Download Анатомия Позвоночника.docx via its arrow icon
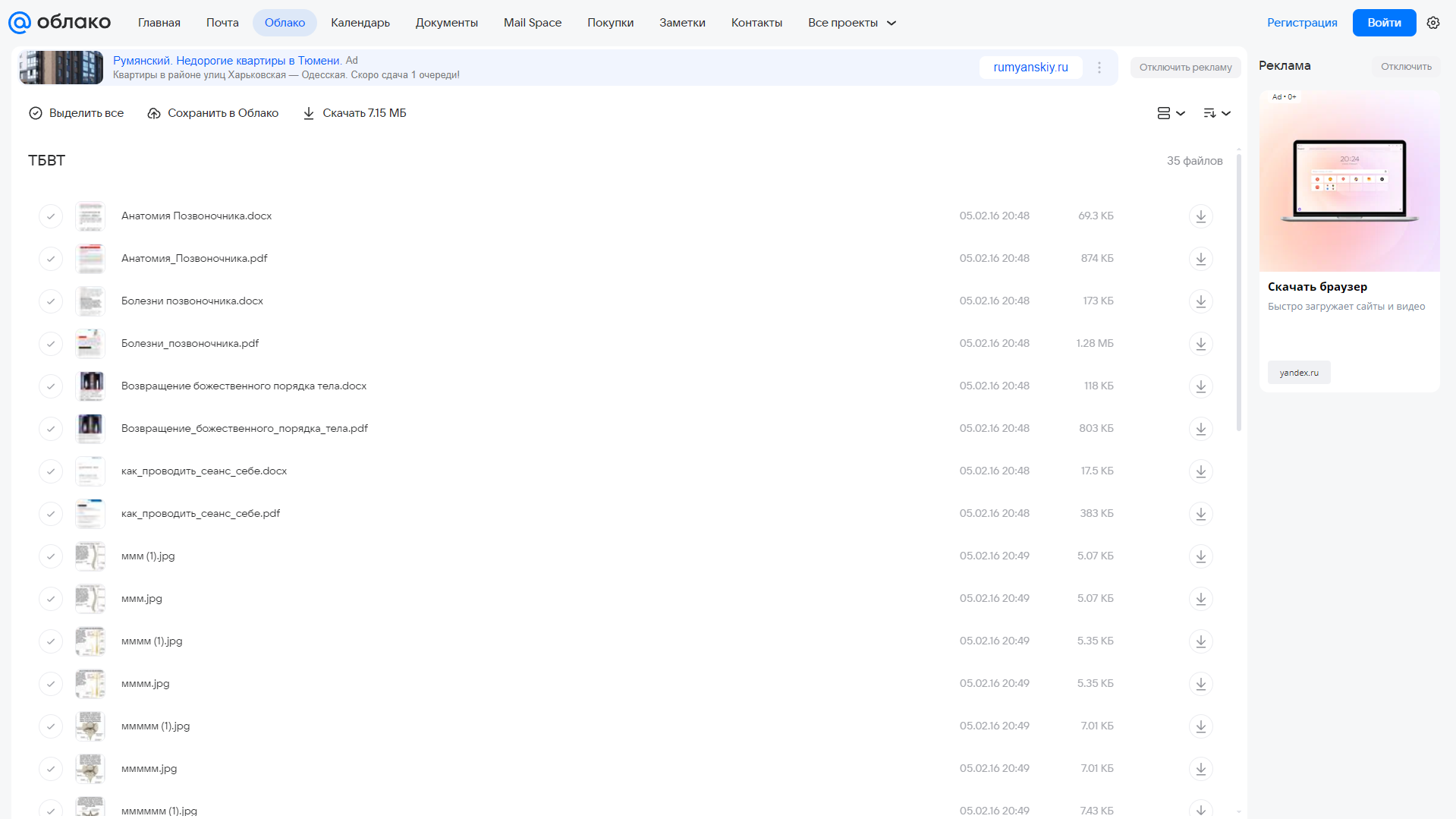The height and width of the screenshot is (819, 1456). (x=1200, y=216)
